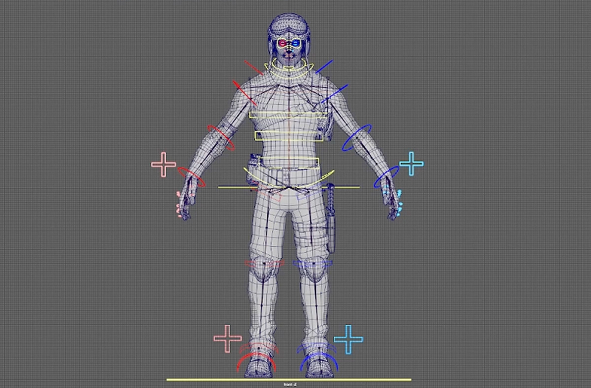Select the yellow chest rectangle controller
Screen dimensions: 591x388
288,115
